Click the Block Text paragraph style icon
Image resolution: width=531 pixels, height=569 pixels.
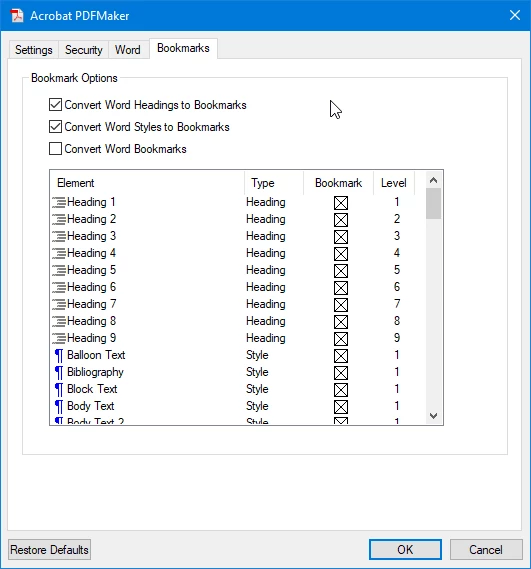click(59, 390)
